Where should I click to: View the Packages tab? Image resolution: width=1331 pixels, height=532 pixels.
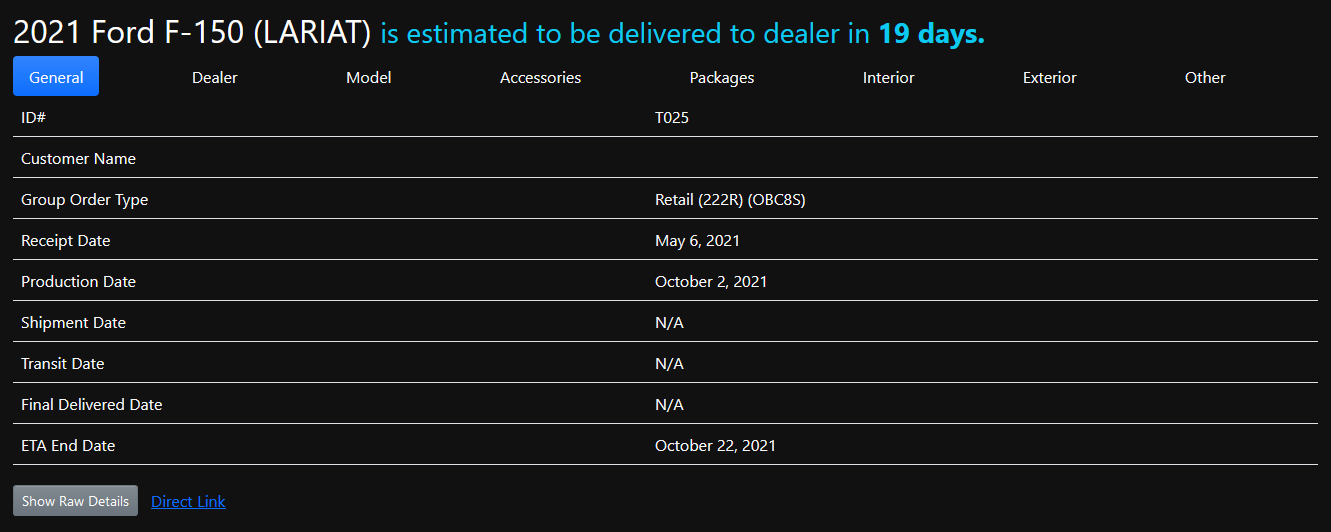(x=722, y=77)
